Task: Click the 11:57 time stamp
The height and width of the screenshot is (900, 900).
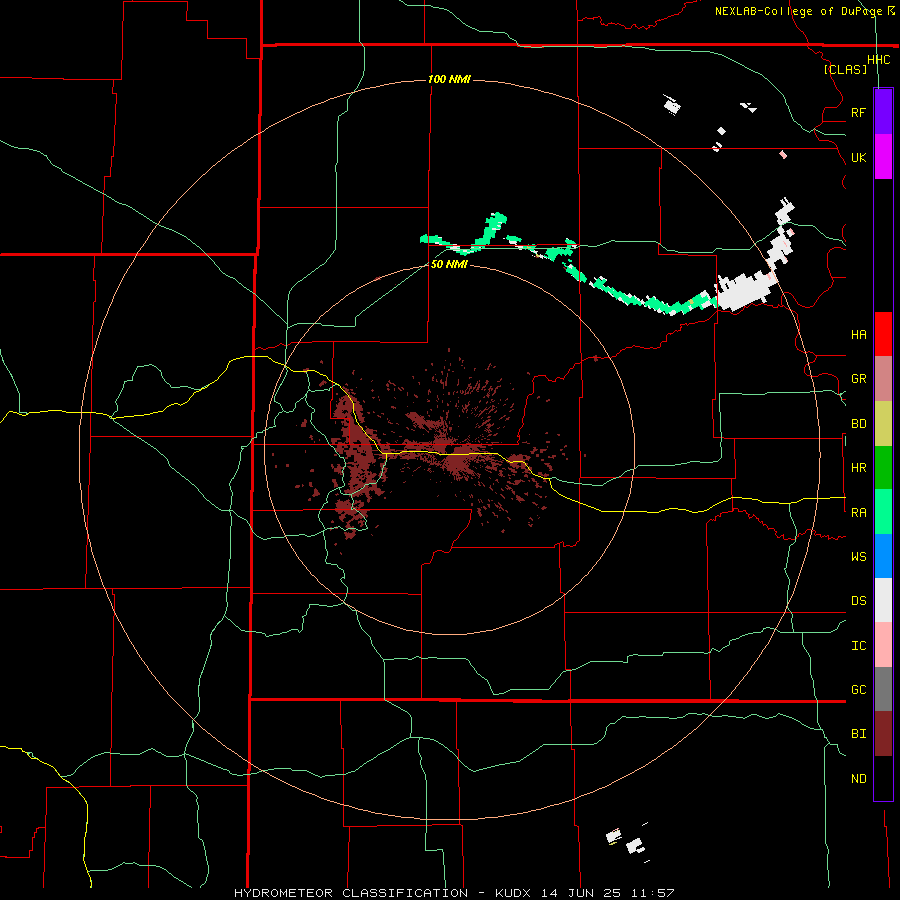Action: tap(652, 893)
